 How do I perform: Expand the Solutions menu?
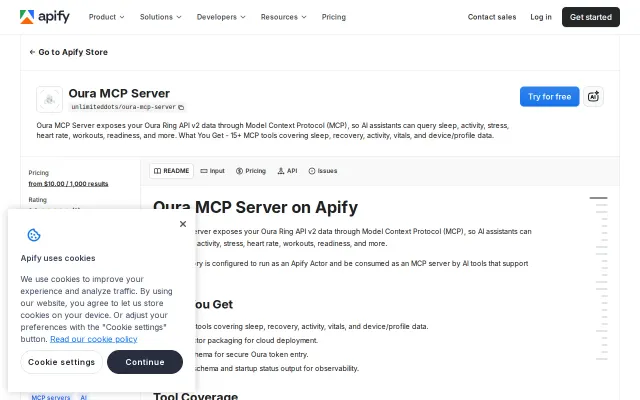pyautogui.click(x=160, y=17)
